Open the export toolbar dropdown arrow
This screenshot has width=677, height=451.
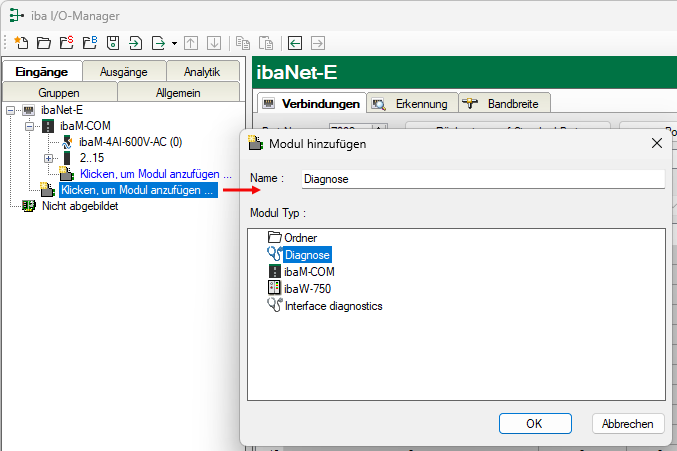coord(174,44)
